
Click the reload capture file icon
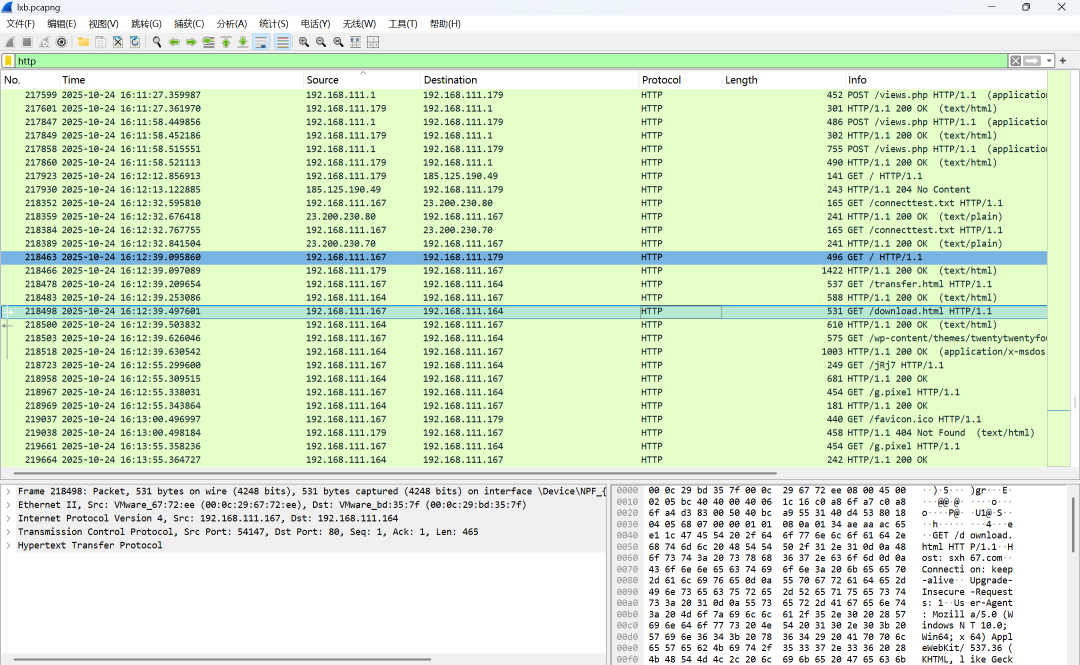(x=135, y=42)
